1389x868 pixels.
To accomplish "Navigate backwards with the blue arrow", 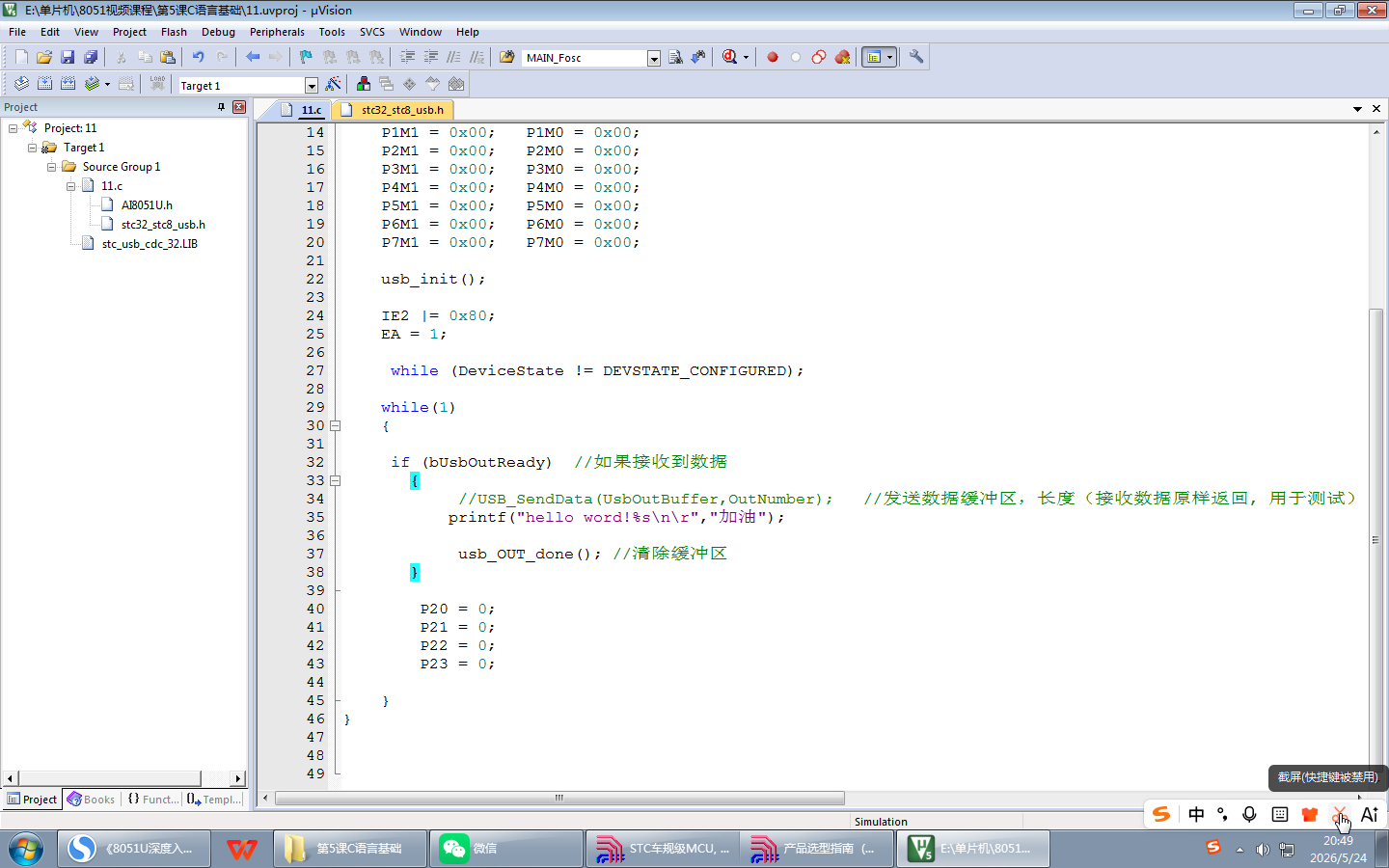I will pyautogui.click(x=253, y=58).
